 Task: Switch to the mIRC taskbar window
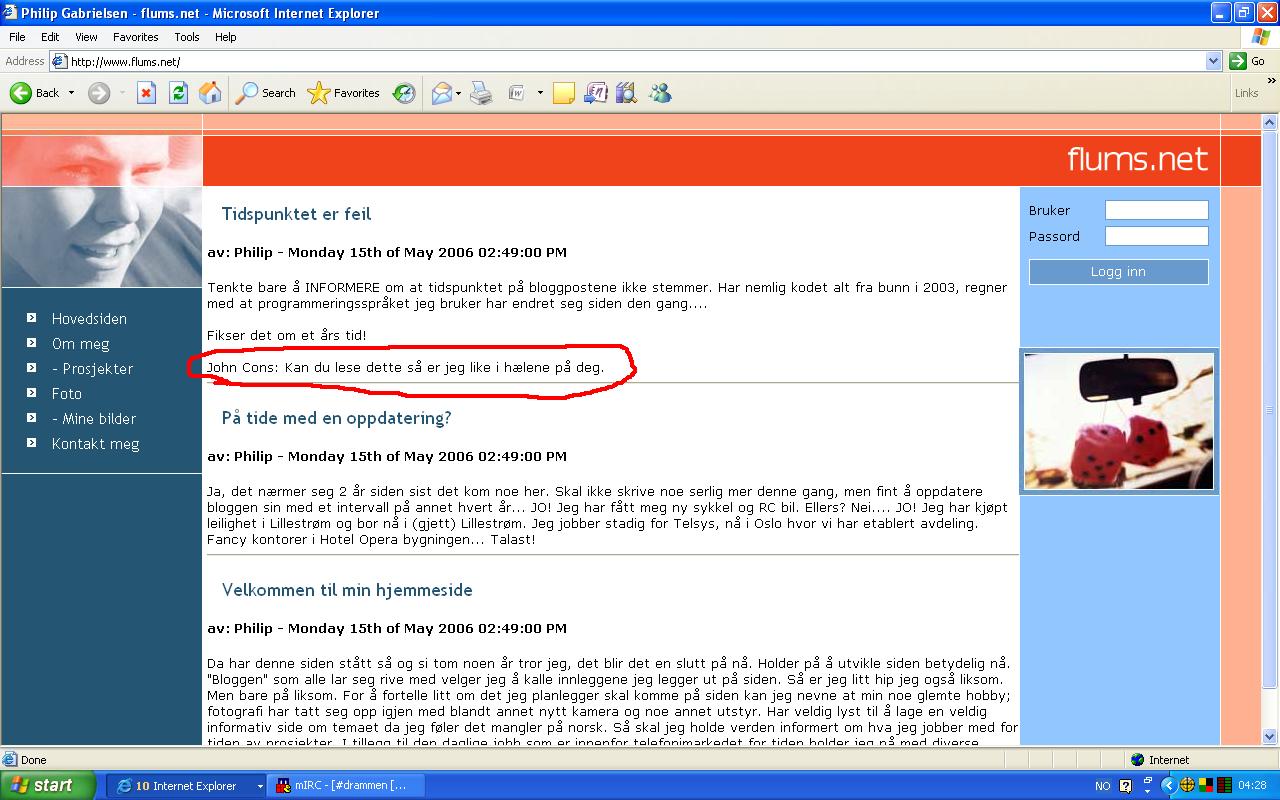pos(346,786)
